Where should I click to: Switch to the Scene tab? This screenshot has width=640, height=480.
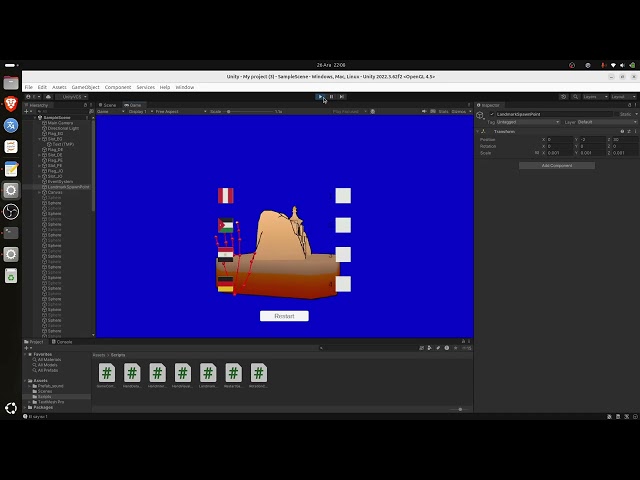pyautogui.click(x=108, y=105)
